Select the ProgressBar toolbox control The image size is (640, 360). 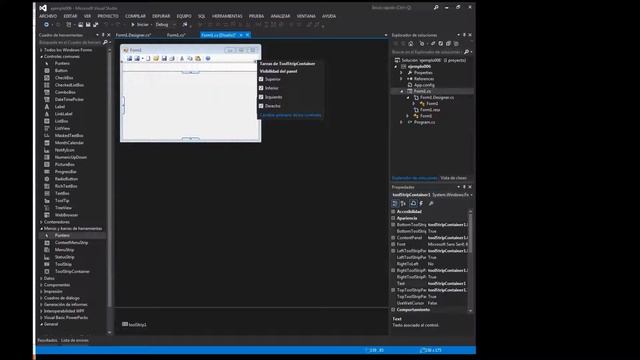point(65,172)
